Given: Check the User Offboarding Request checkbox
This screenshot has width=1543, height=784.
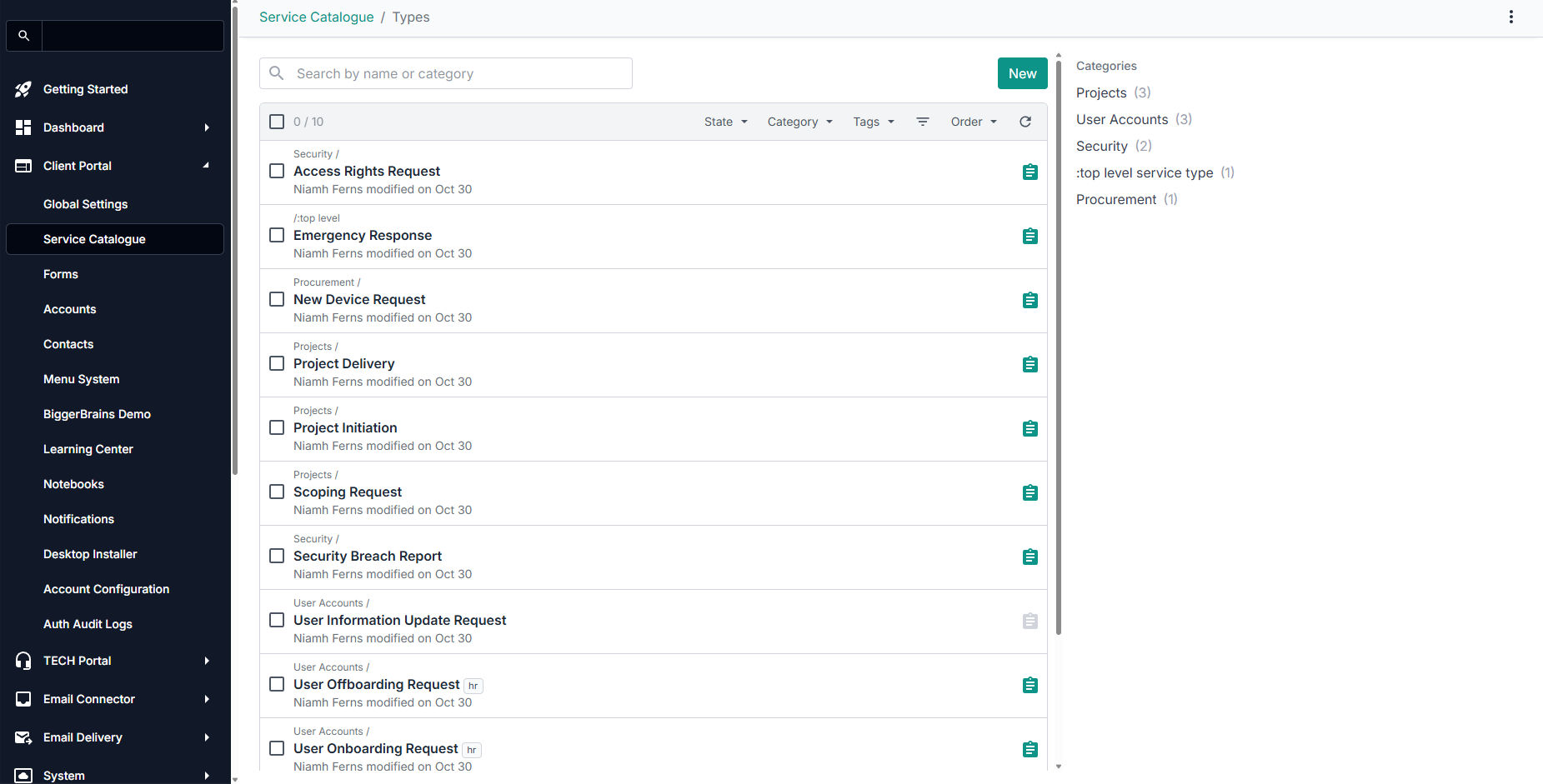Looking at the screenshot, I should [277, 684].
